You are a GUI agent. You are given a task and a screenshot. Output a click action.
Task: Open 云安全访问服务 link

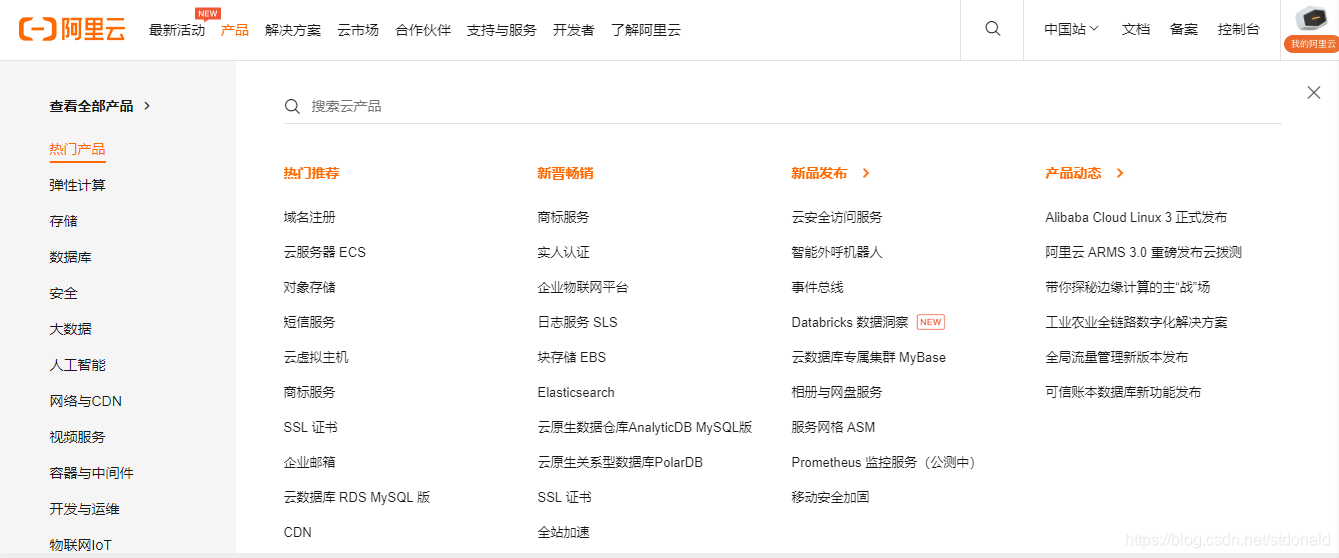click(x=837, y=217)
